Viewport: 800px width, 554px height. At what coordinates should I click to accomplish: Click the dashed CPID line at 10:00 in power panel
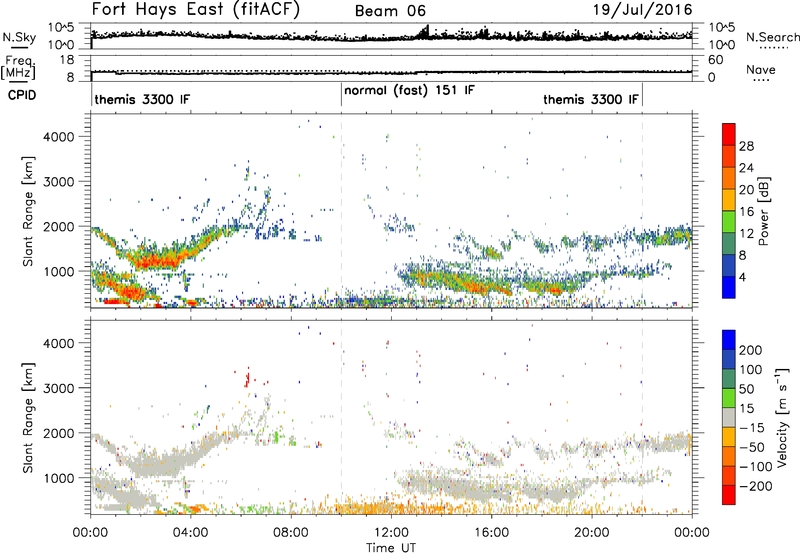tap(341, 210)
